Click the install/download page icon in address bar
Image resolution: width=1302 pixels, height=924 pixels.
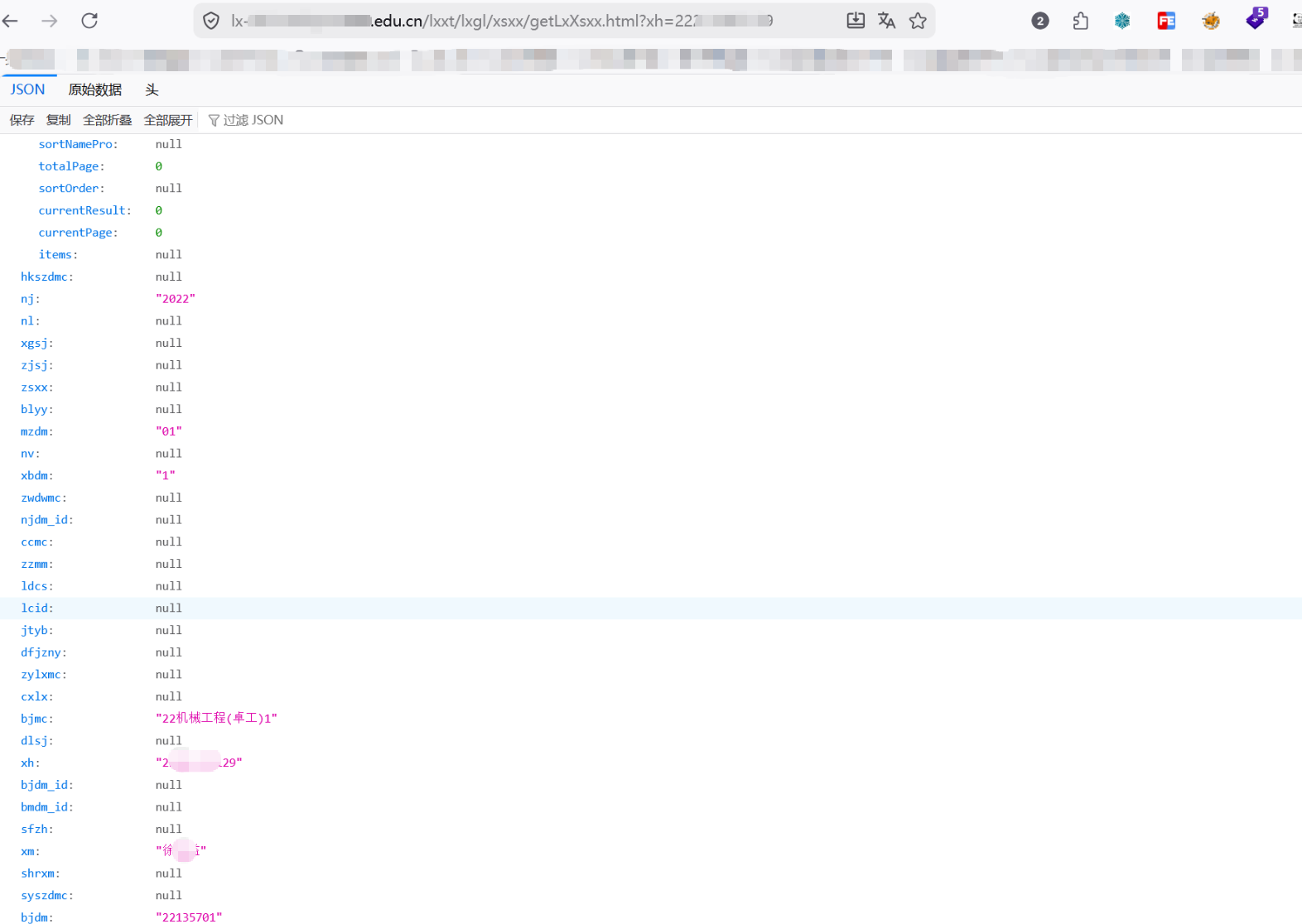(856, 21)
